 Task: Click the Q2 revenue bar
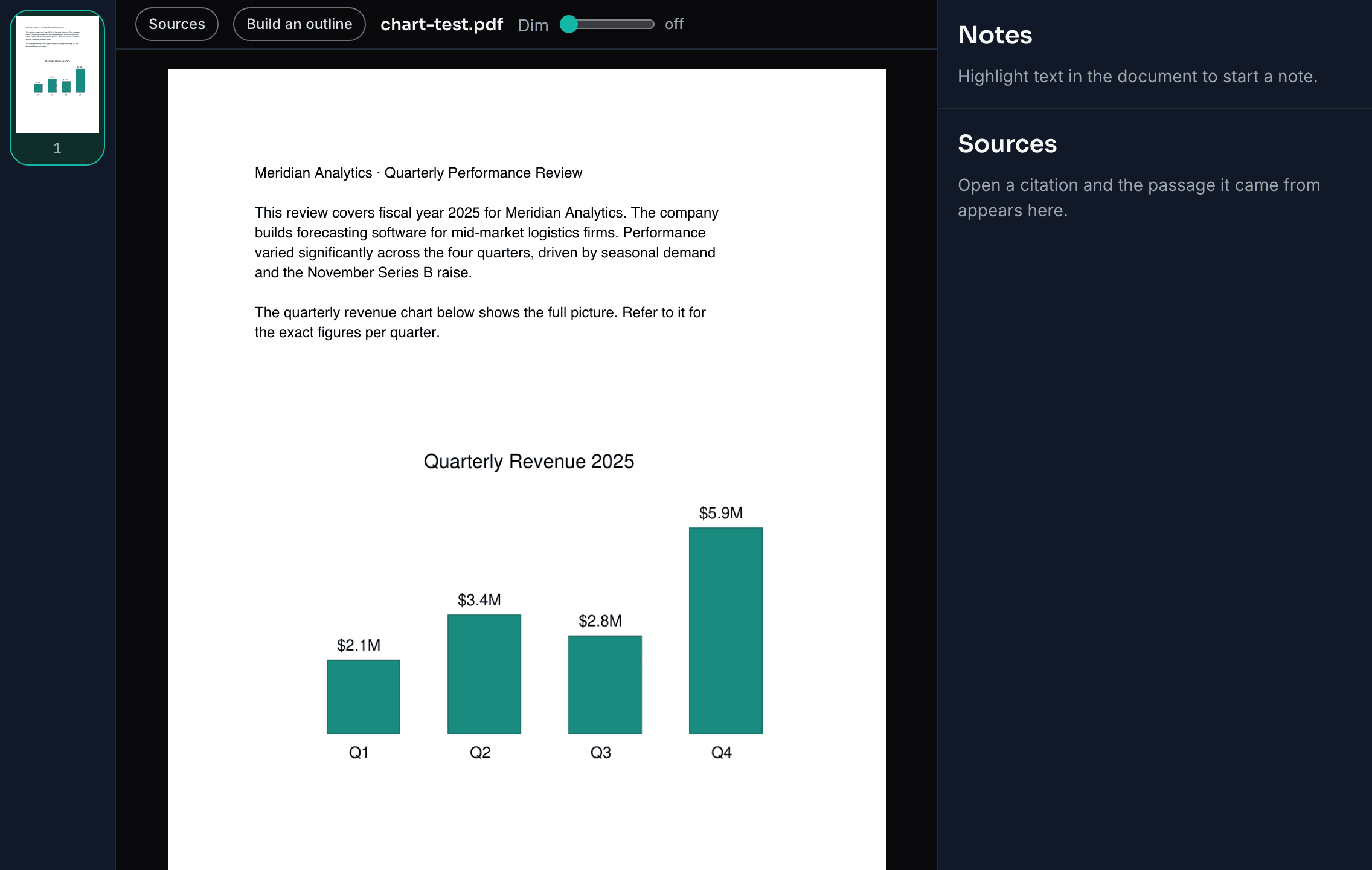484,674
